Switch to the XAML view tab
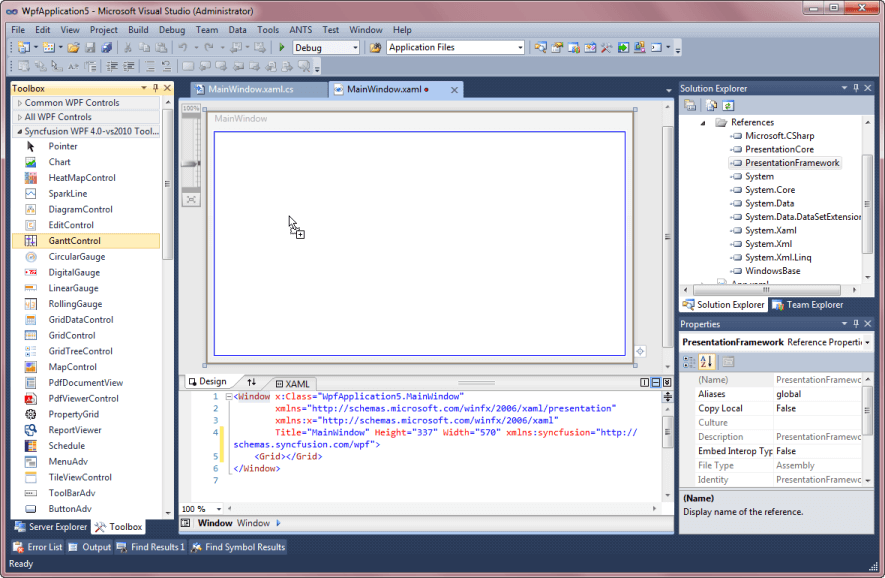The height and width of the screenshot is (578, 885). tap(292, 384)
